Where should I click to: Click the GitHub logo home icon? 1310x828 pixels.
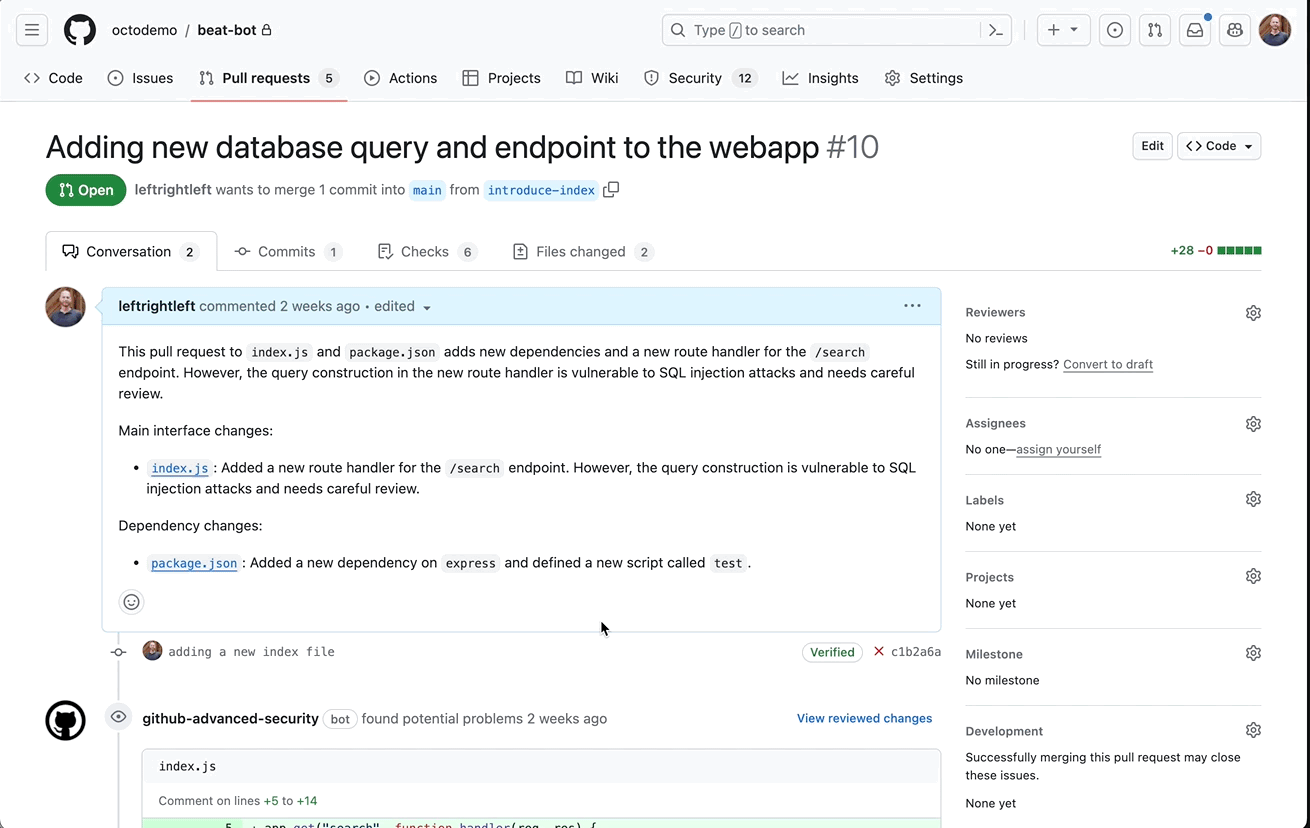pyautogui.click(x=80, y=30)
